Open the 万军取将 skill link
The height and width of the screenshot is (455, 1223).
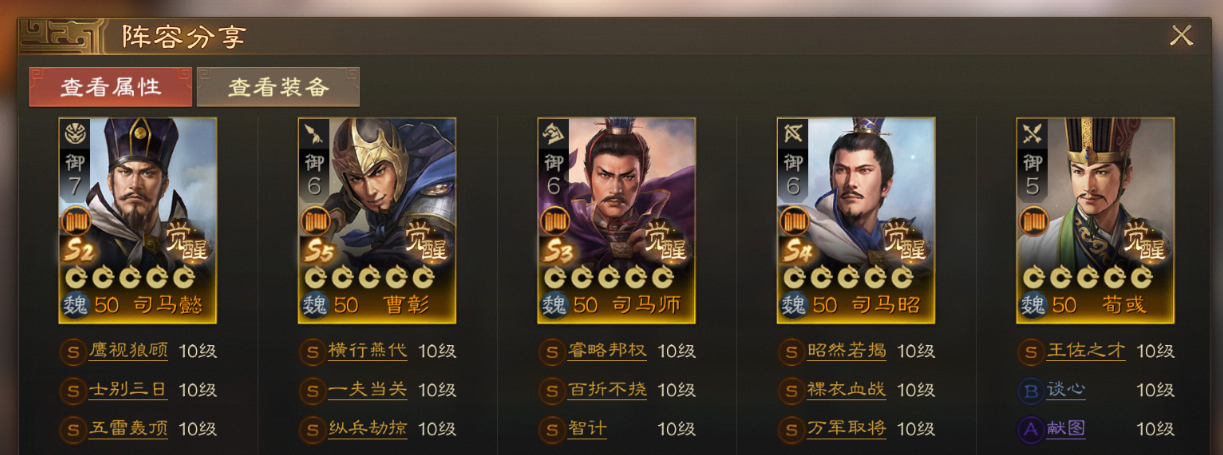pyautogui.click(x=847, y=429)
